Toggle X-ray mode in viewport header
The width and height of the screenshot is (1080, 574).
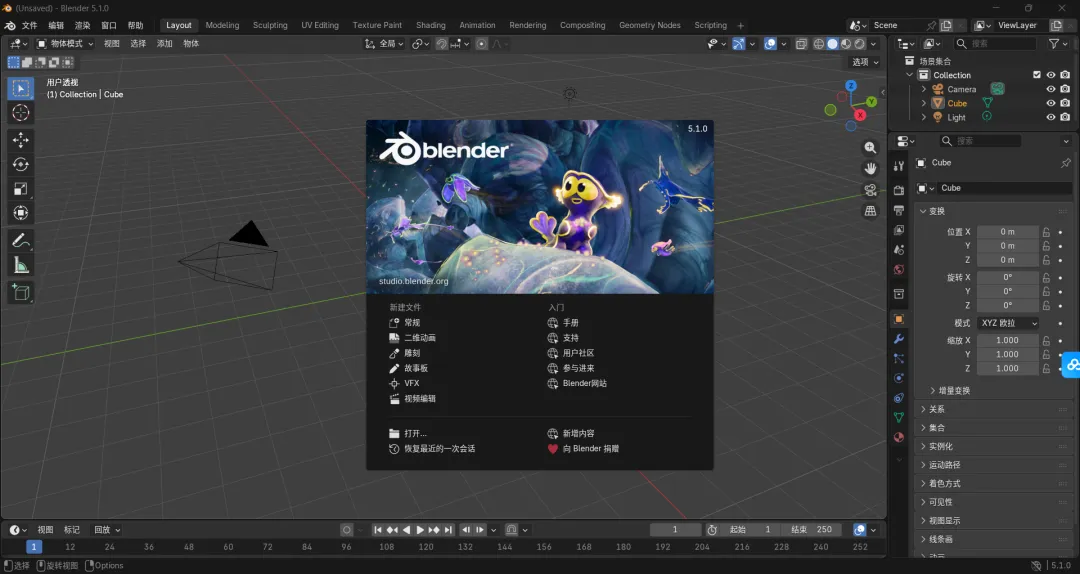click(x=801, y=43)
